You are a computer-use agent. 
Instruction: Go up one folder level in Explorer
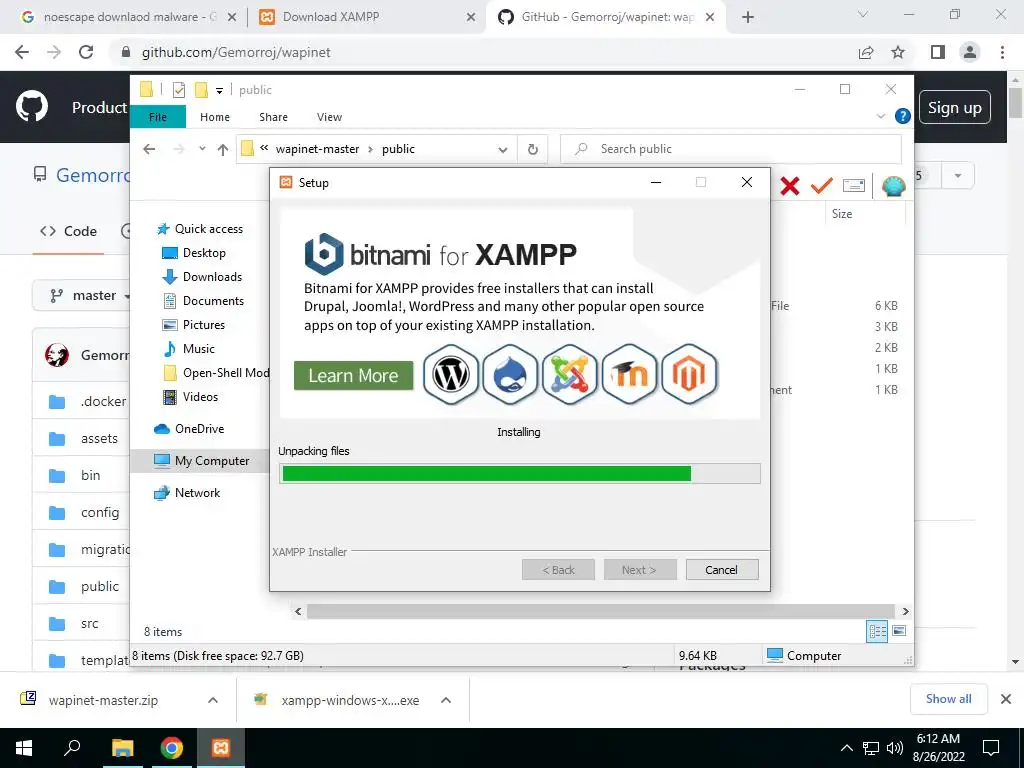coord(223,150)
